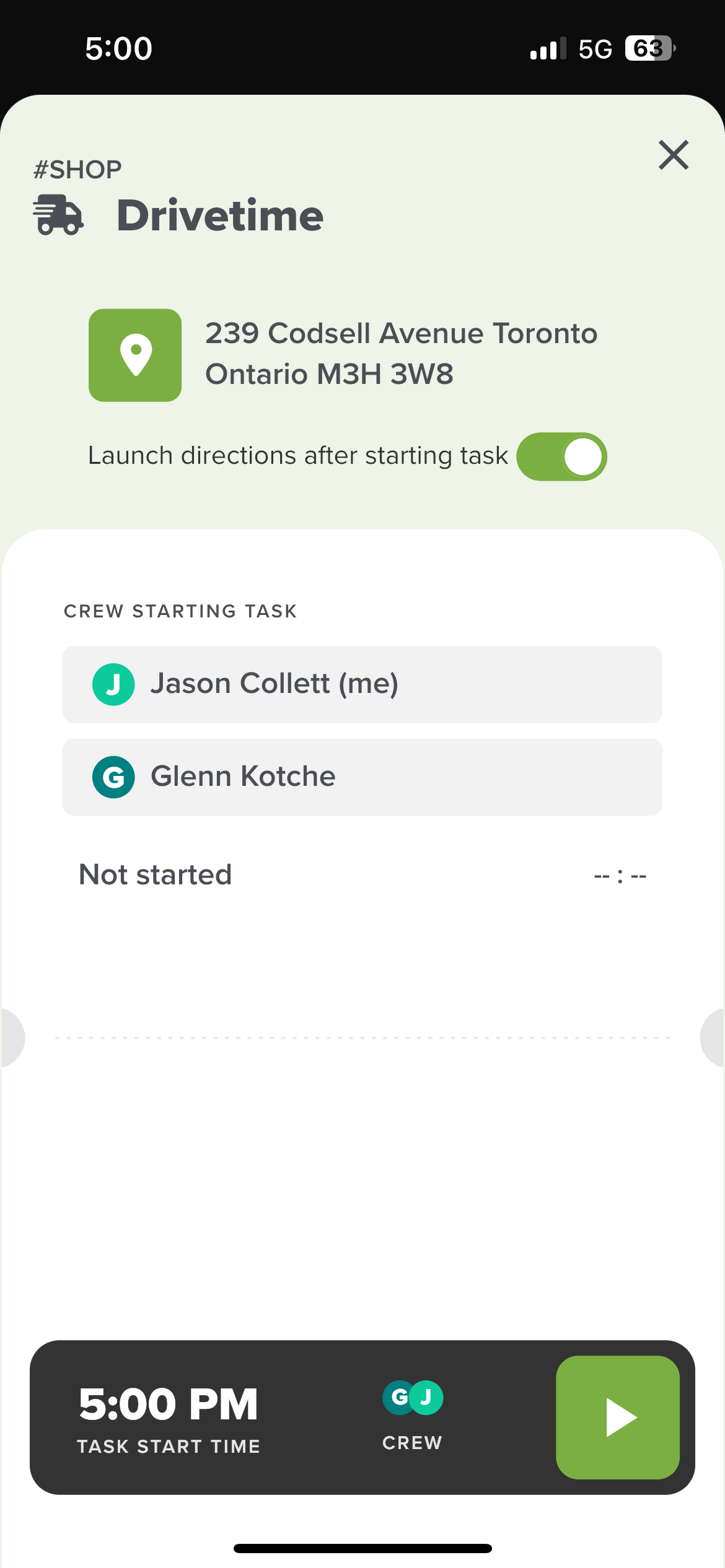Tap the Drivetime delivery truck icon
Screen dimensions: 725x1568
pos(58,215)
